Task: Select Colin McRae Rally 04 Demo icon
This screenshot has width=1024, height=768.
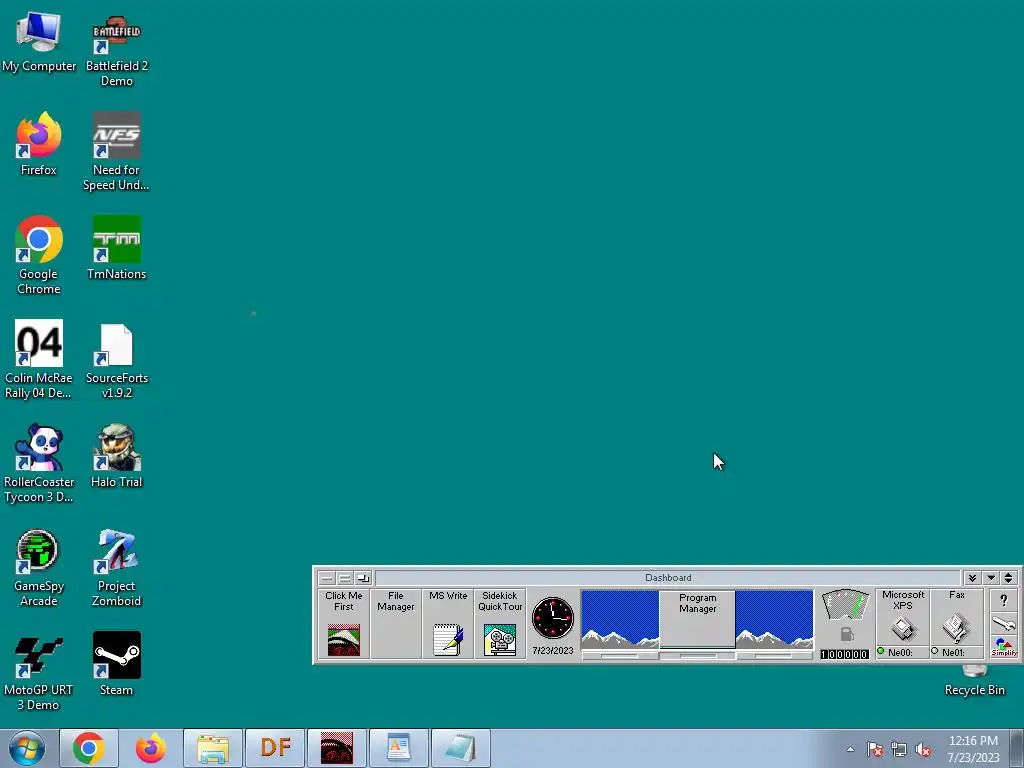Action: coord(39,359)
